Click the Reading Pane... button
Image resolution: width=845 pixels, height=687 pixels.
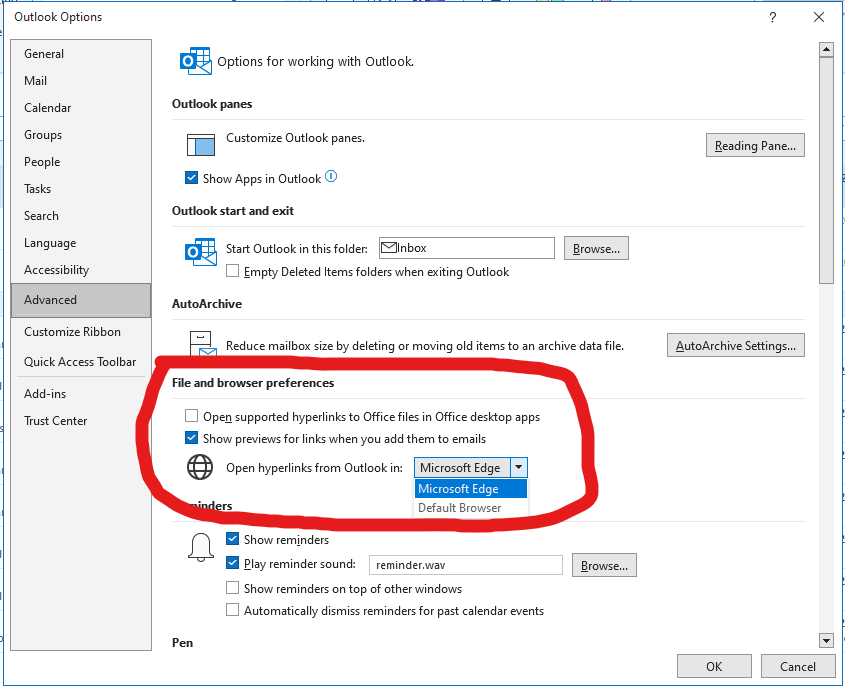(755, 145)
